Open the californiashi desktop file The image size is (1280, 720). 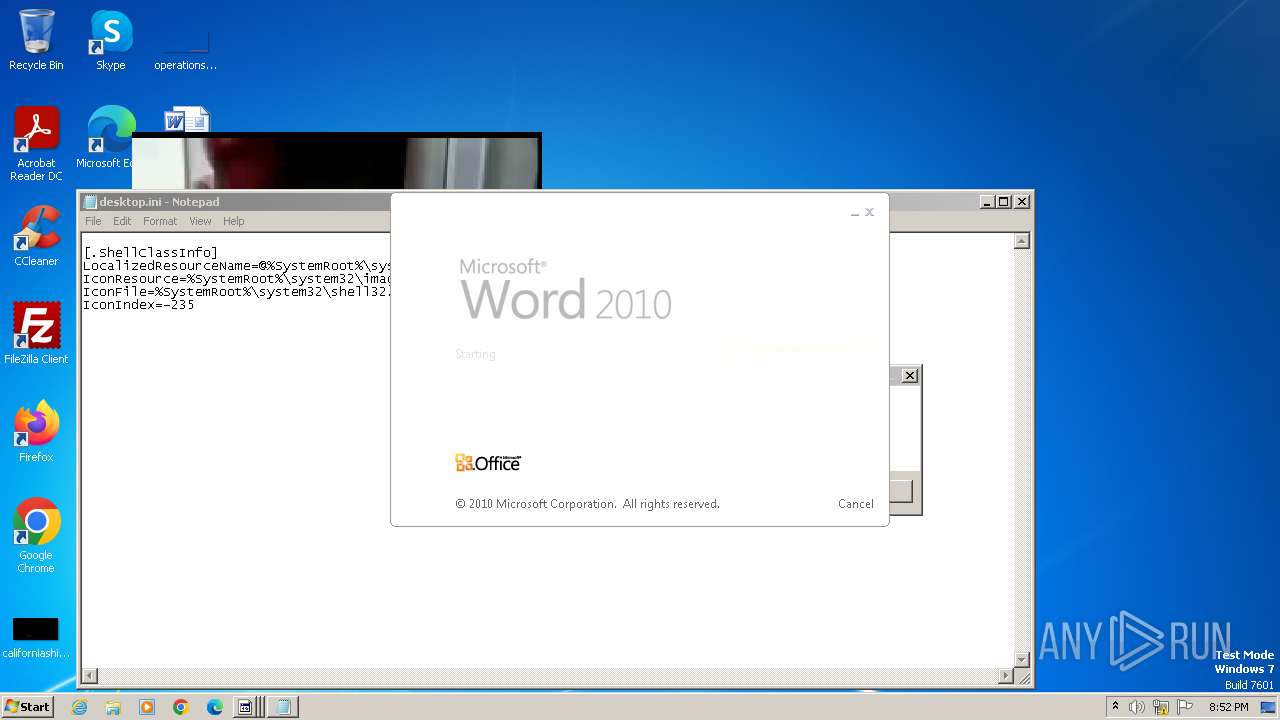36,638
